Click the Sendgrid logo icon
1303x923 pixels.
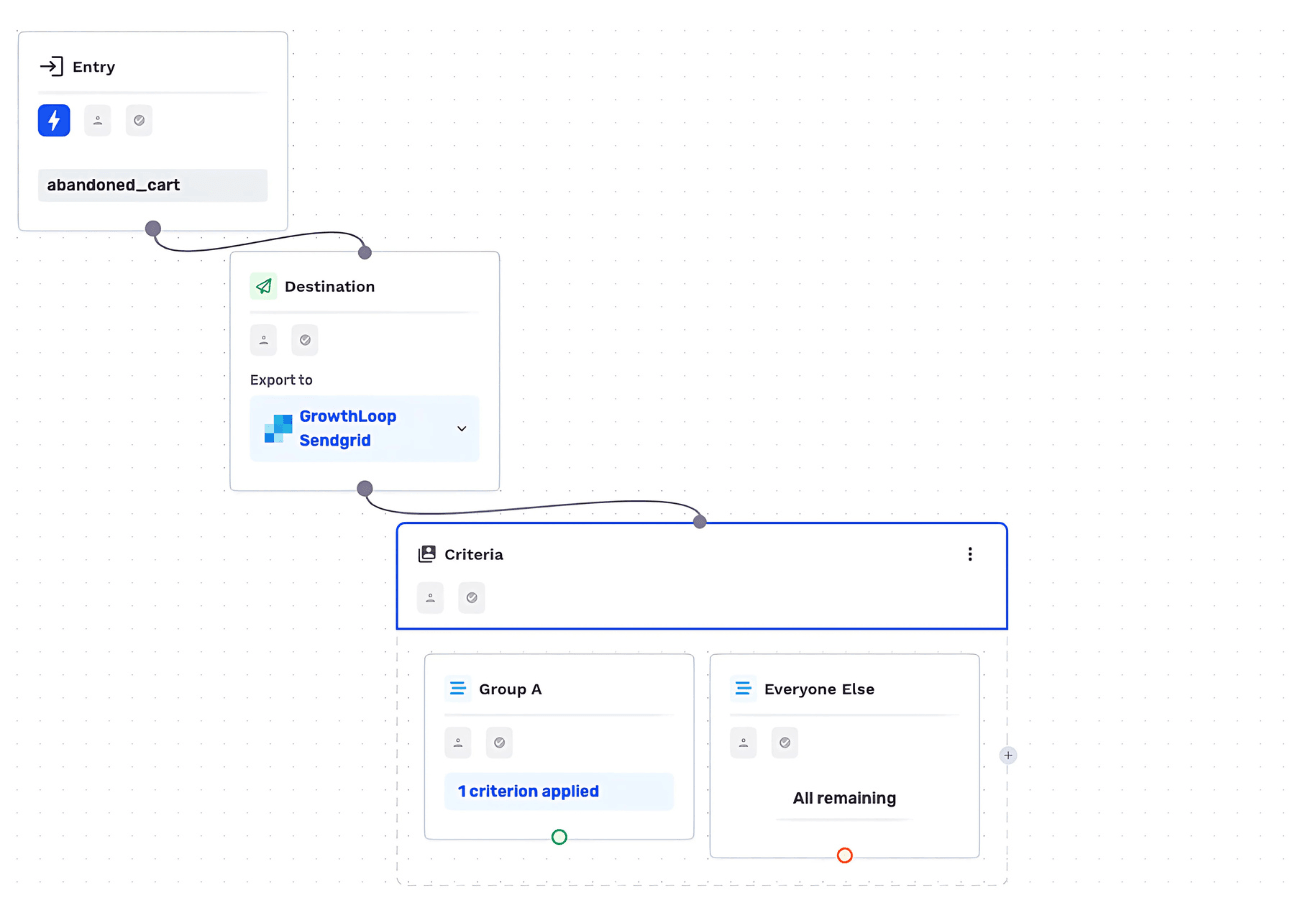[278, 428]
